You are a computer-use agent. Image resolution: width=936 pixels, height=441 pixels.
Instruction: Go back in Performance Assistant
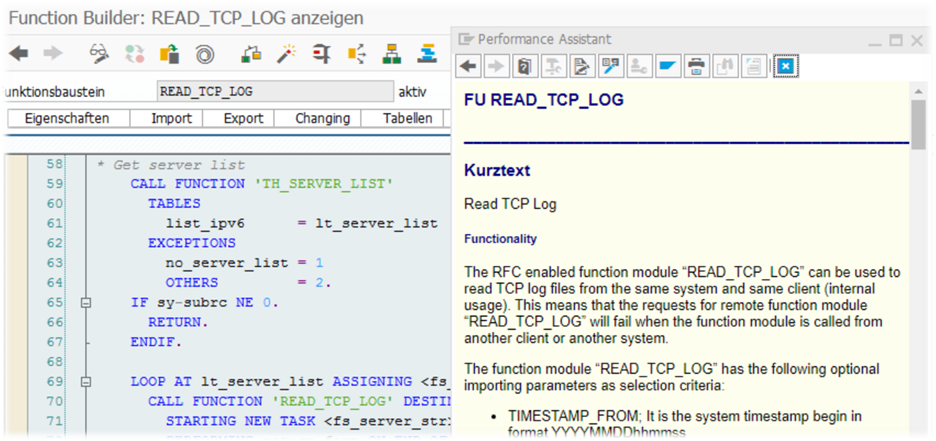point(469,66)
